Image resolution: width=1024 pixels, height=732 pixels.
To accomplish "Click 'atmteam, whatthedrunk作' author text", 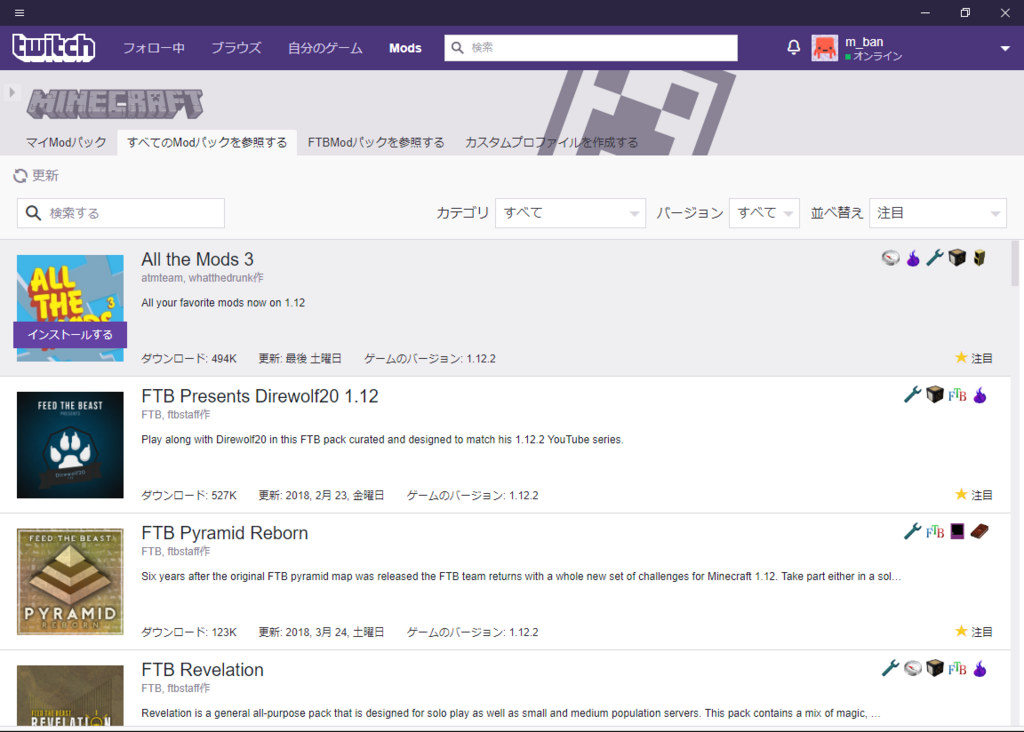I will tap(202, 278).
